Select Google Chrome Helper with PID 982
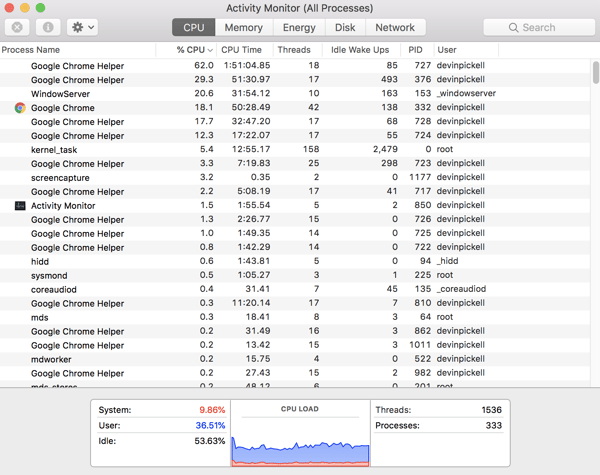Screen dimensions: 600x475 click(295, 373)
